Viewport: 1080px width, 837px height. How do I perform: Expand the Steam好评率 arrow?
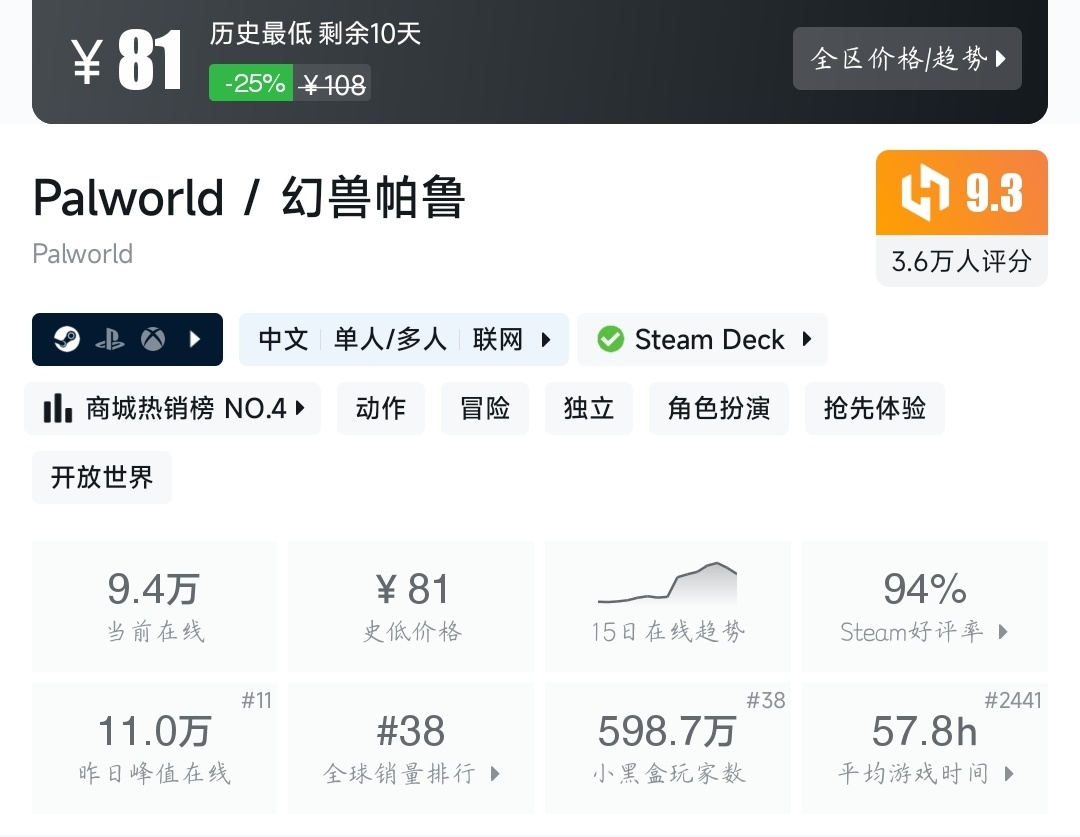point(1003,632)
